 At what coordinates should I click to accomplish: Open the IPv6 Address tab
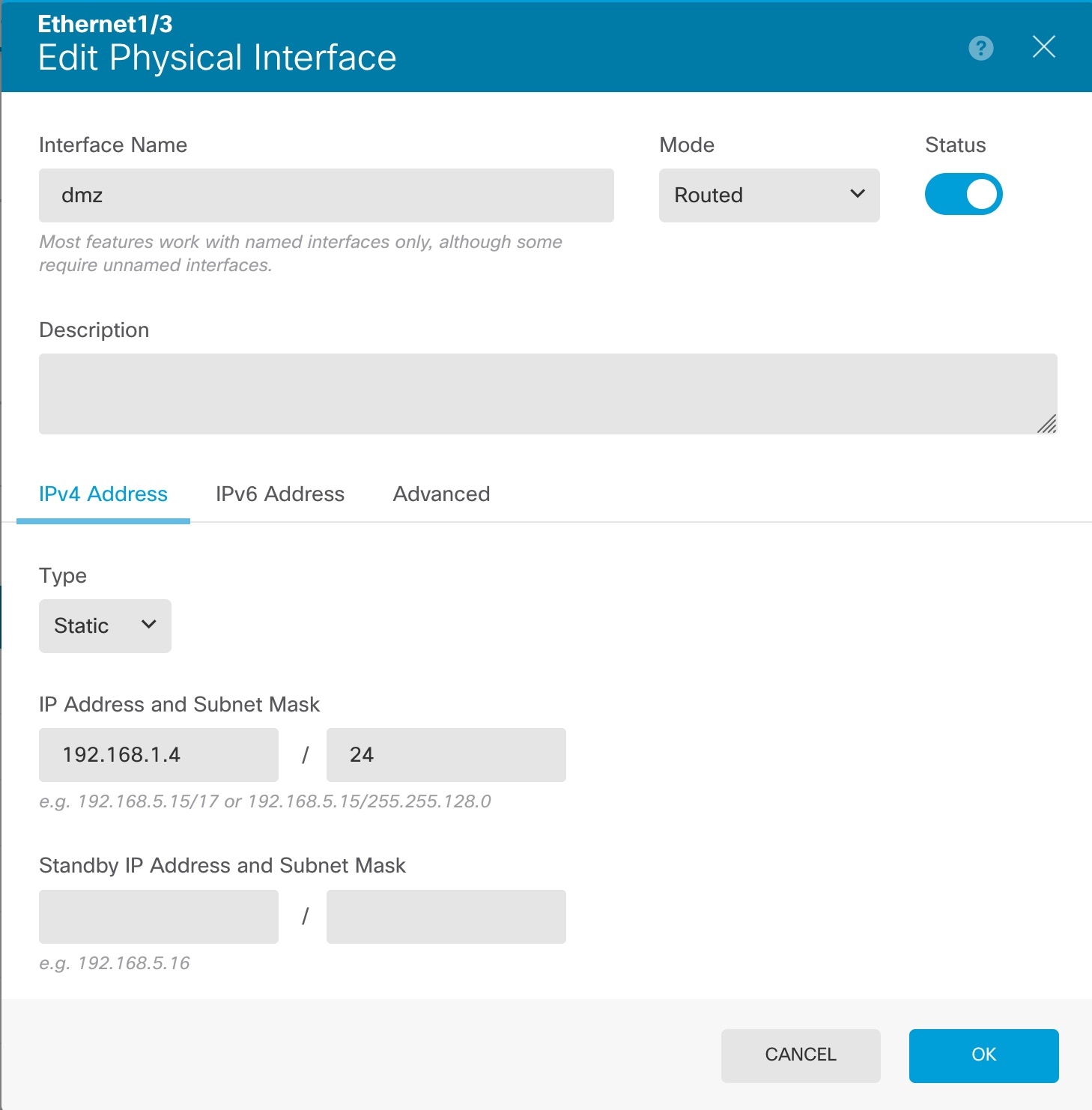click(x=280, y=494)
